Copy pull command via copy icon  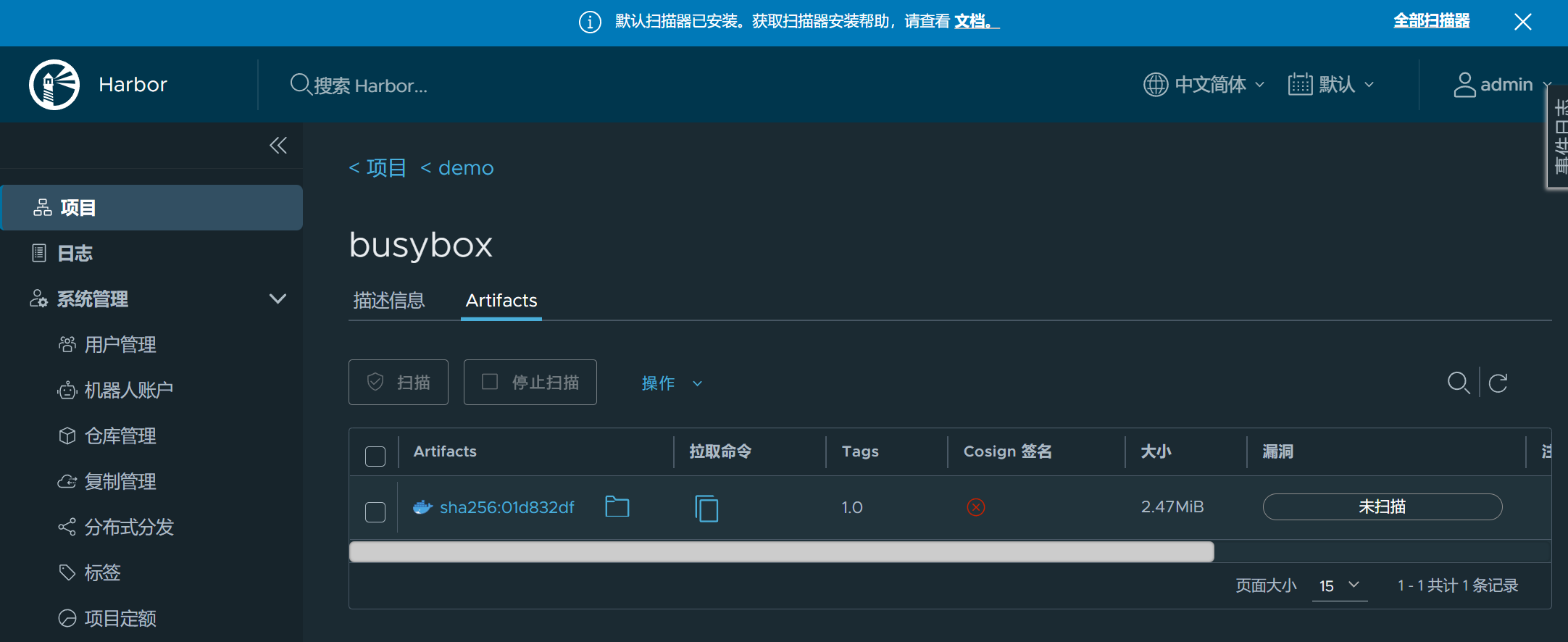click(706, 508)
